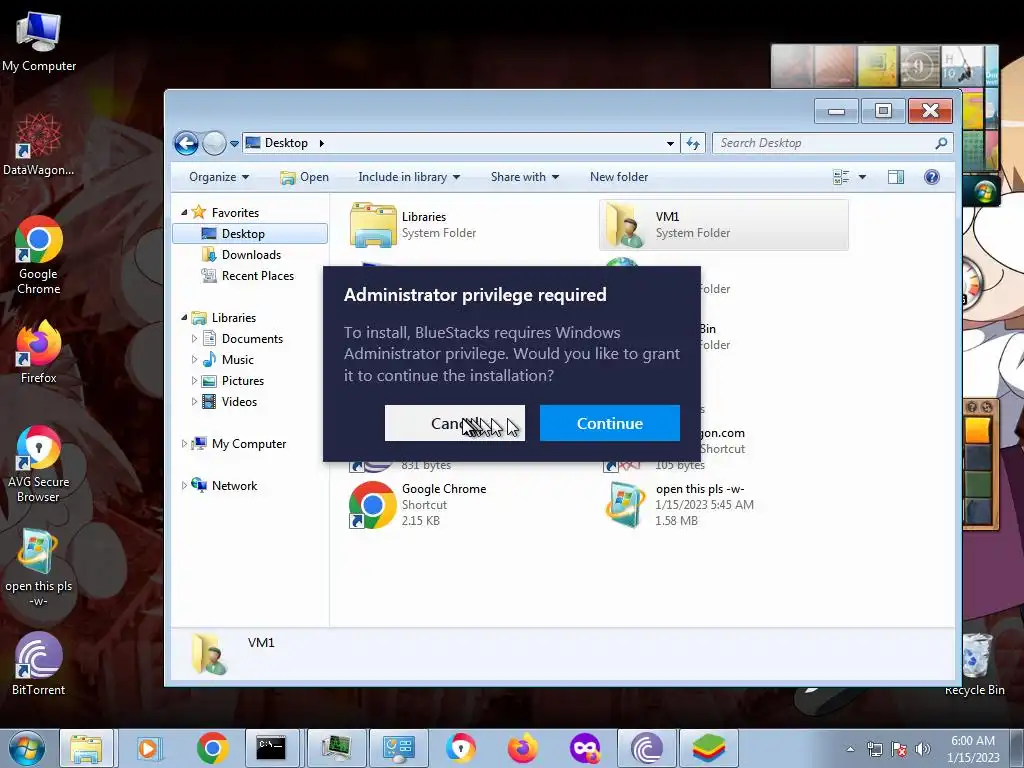Open recent pages dropdown arrow
This screenshot has width=1024, height=768.
tap(234, 144)
